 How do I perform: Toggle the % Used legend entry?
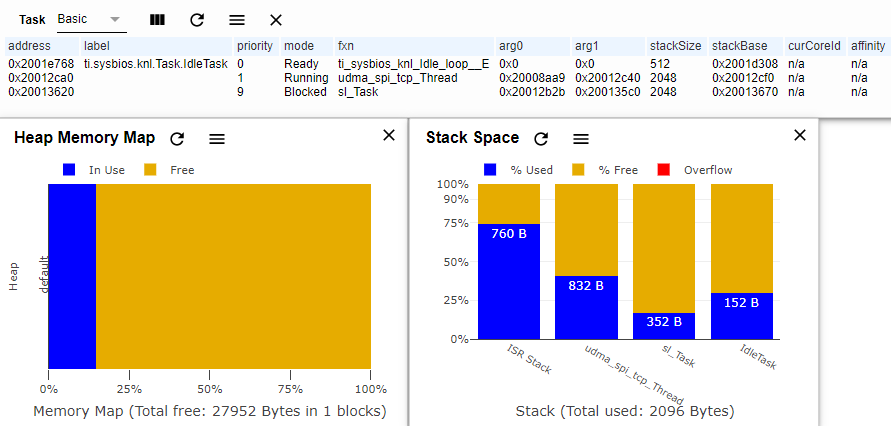(x=518, y=170)
